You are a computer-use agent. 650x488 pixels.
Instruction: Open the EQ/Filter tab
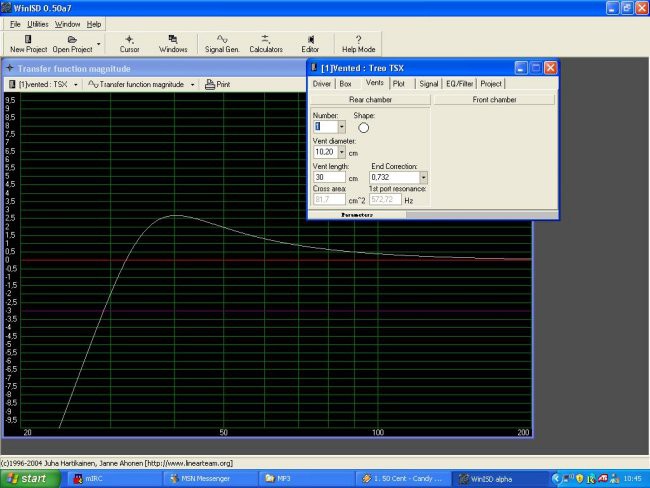459,84
